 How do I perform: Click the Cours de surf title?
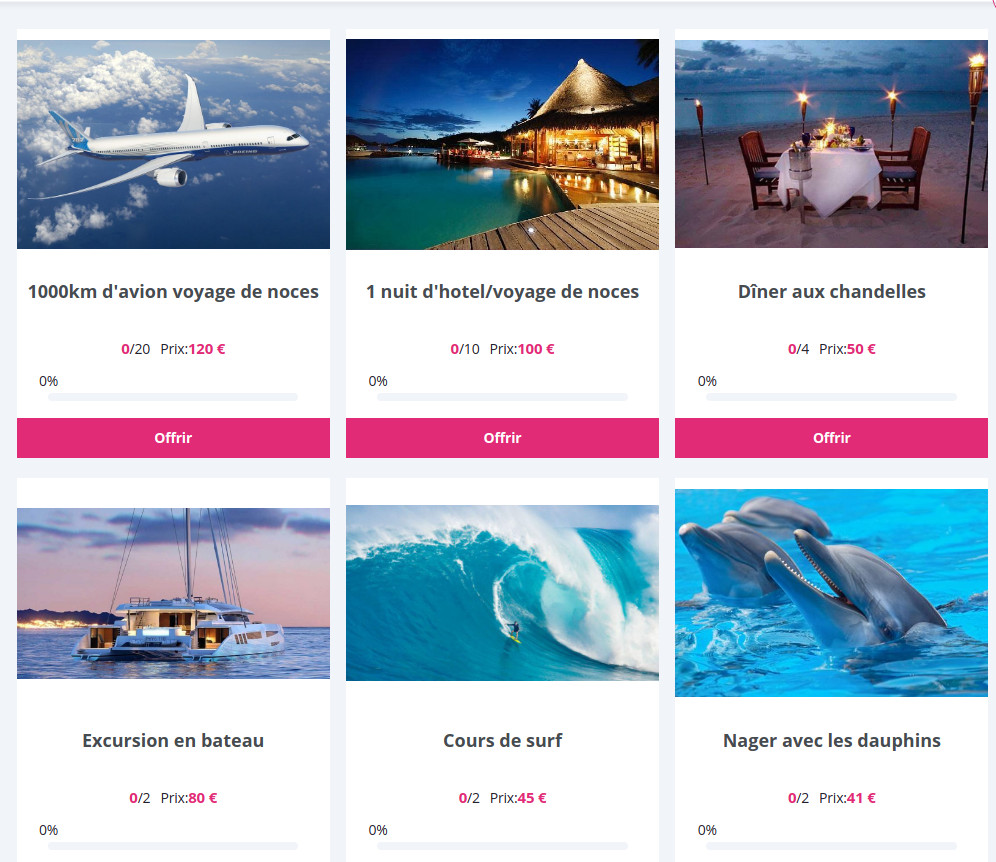click(x=502, y=741)
